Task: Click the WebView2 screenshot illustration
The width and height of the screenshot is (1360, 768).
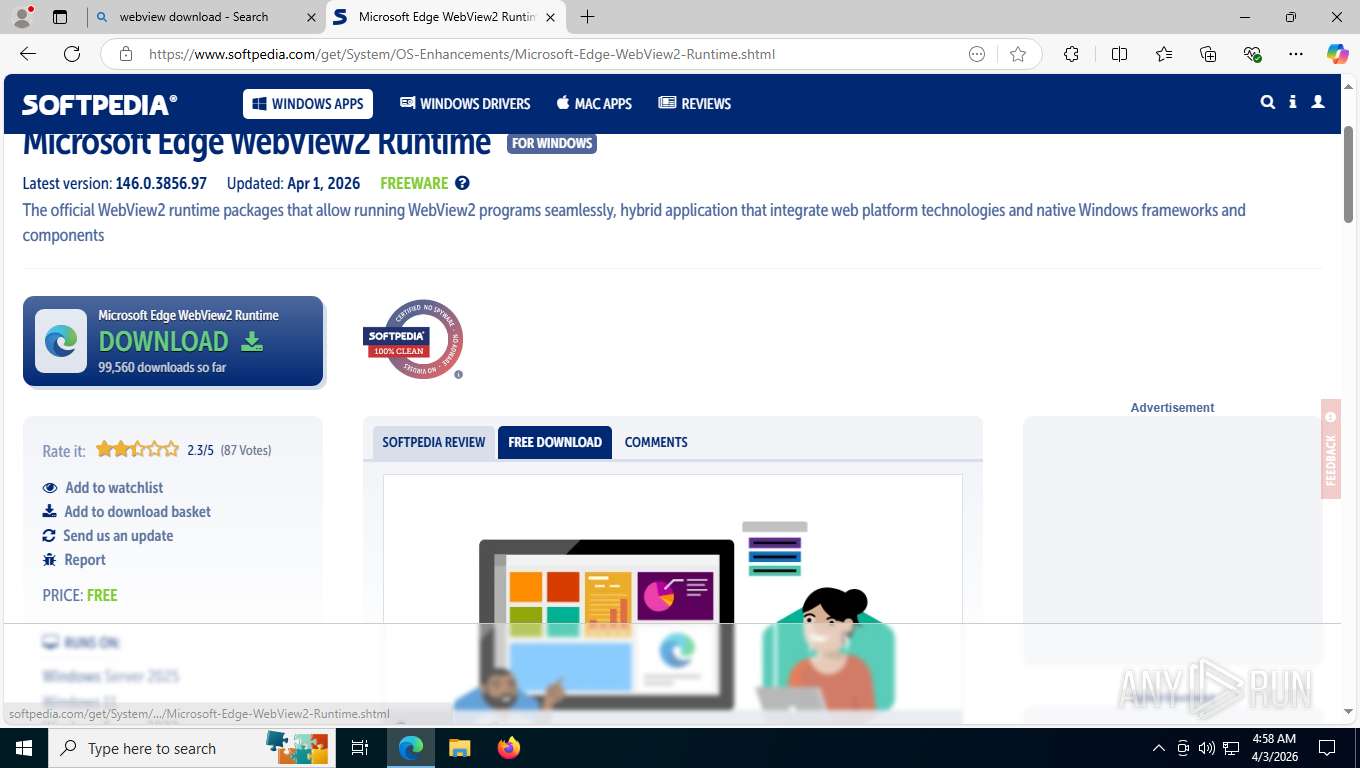Action: click(673, 599)
